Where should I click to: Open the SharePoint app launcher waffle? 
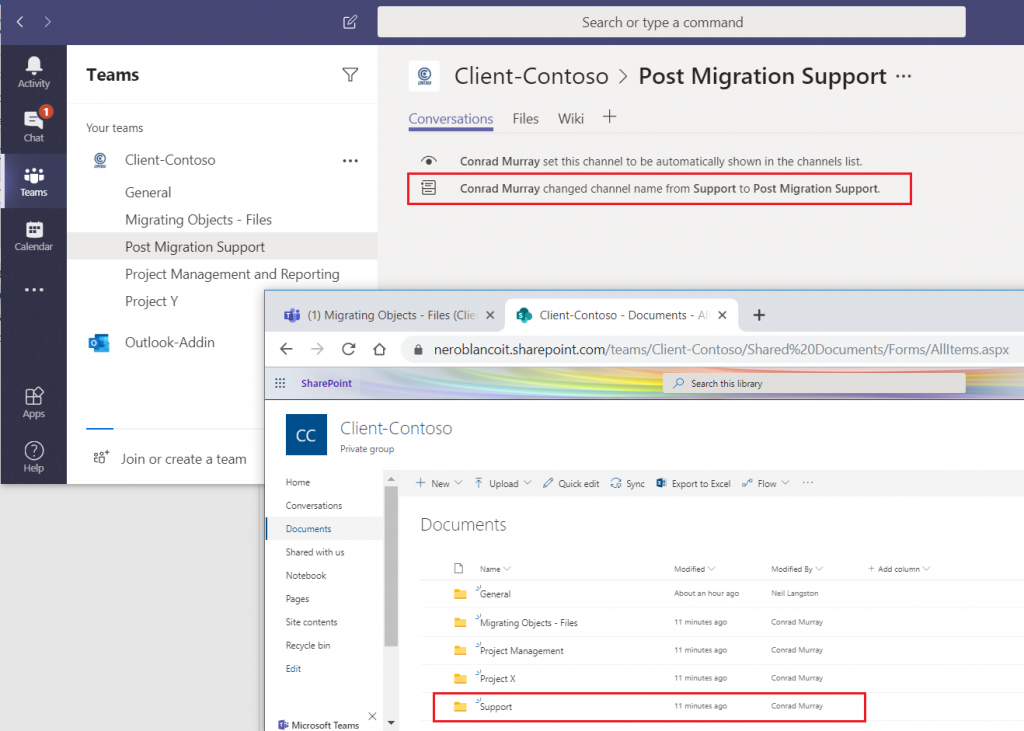tap(280, 383)
